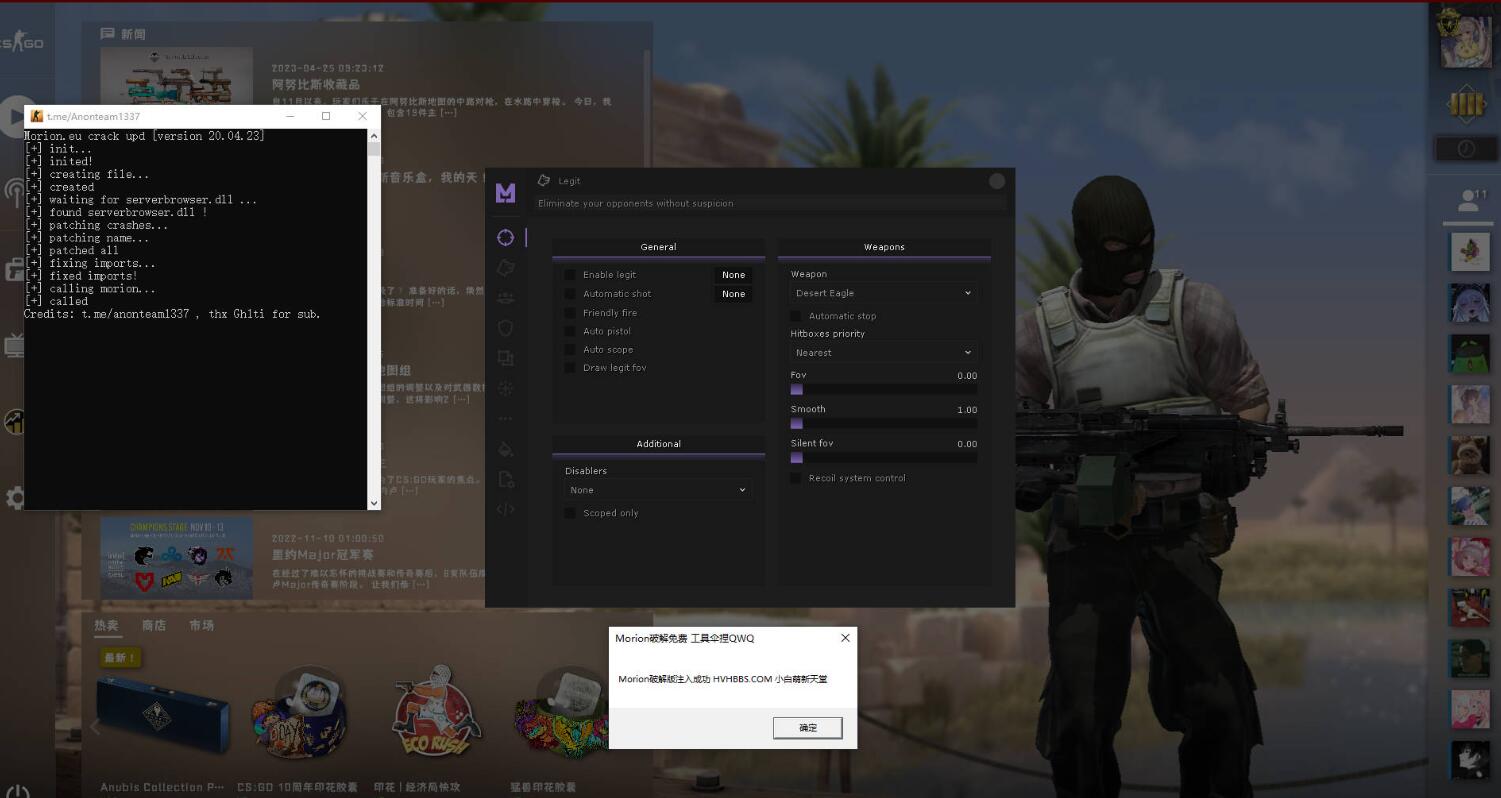1501x798 pixels.
Task: Toggle the Auto pistol checkbox
Action: (x=570, y=331)
